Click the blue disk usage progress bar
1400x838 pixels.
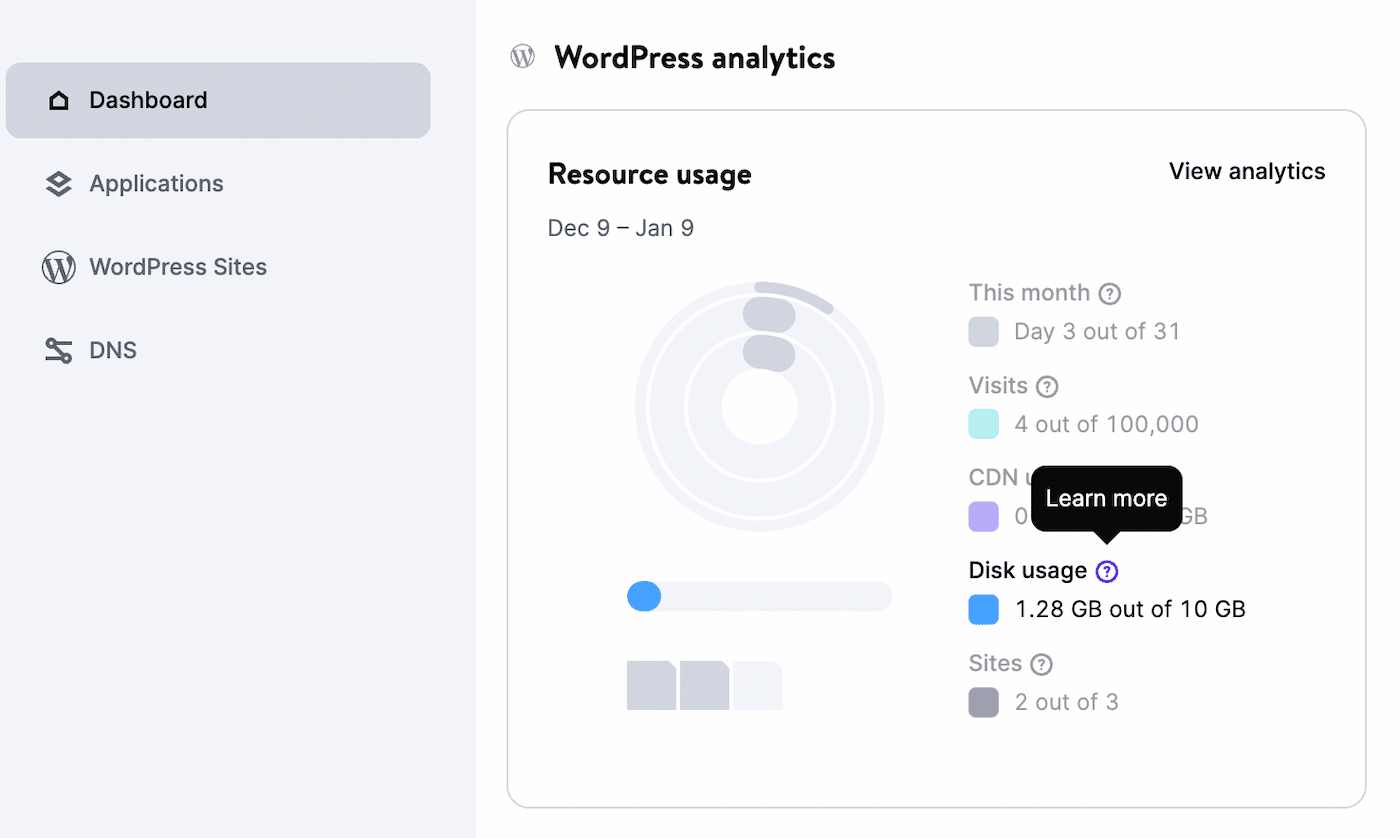tap(645, 596)
